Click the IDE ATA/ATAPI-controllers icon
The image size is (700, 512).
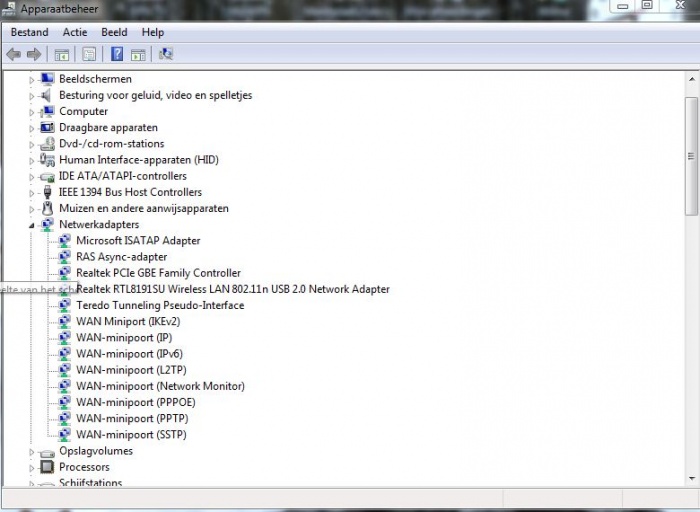tap(47, 176)
